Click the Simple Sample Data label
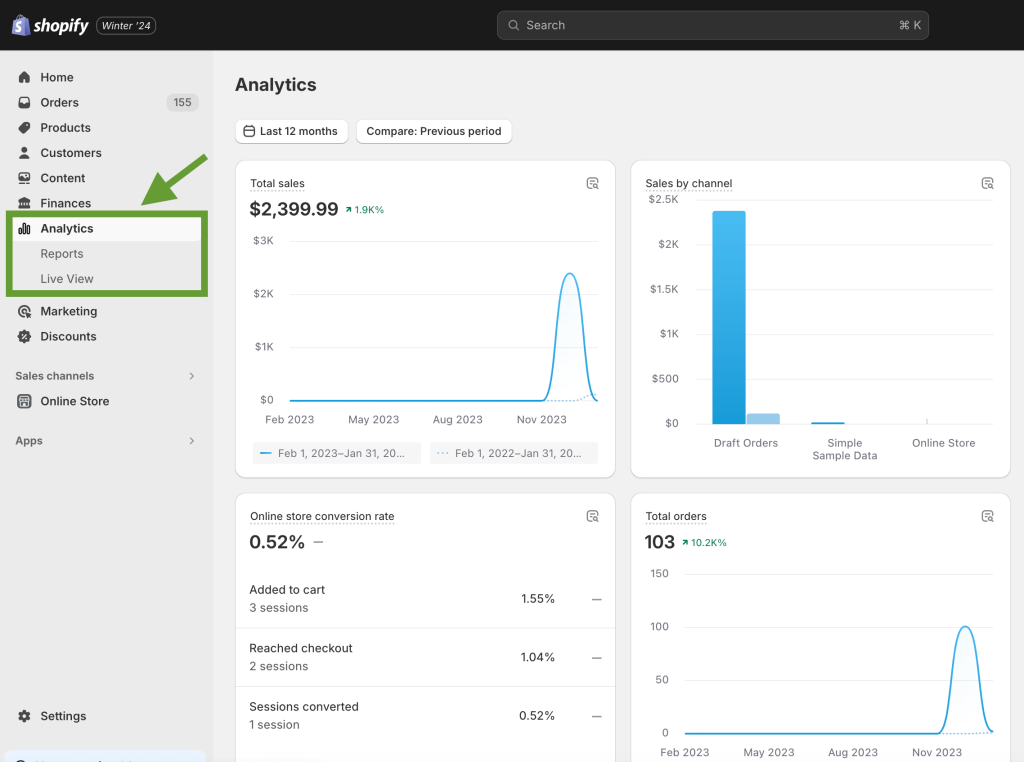Viewport: 1024px width, 762px height. pyautogui.click(x=844, y=449)
